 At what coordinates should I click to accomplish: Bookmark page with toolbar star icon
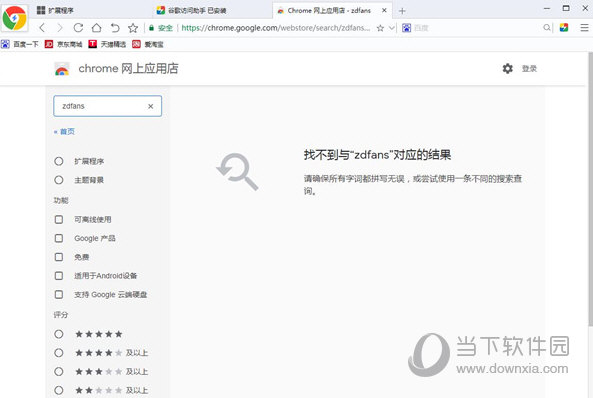(x=133, y=28)
